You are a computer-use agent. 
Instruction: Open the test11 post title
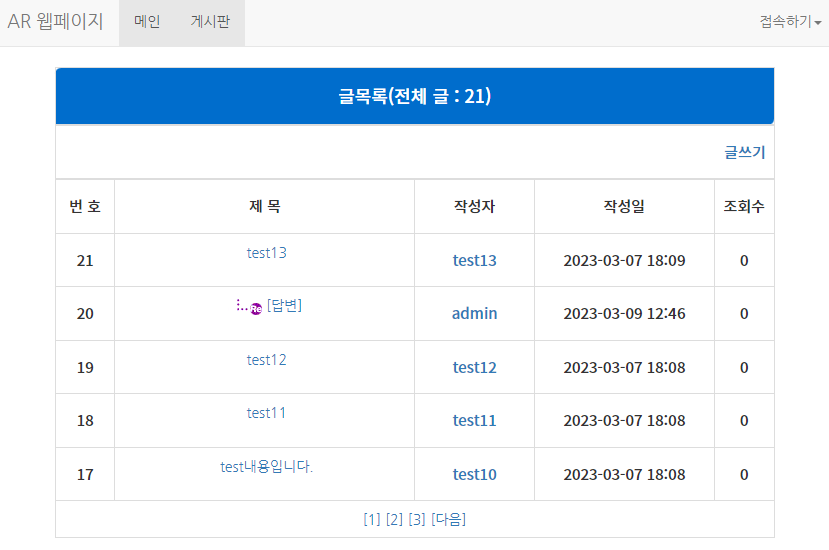coord(266,412)
